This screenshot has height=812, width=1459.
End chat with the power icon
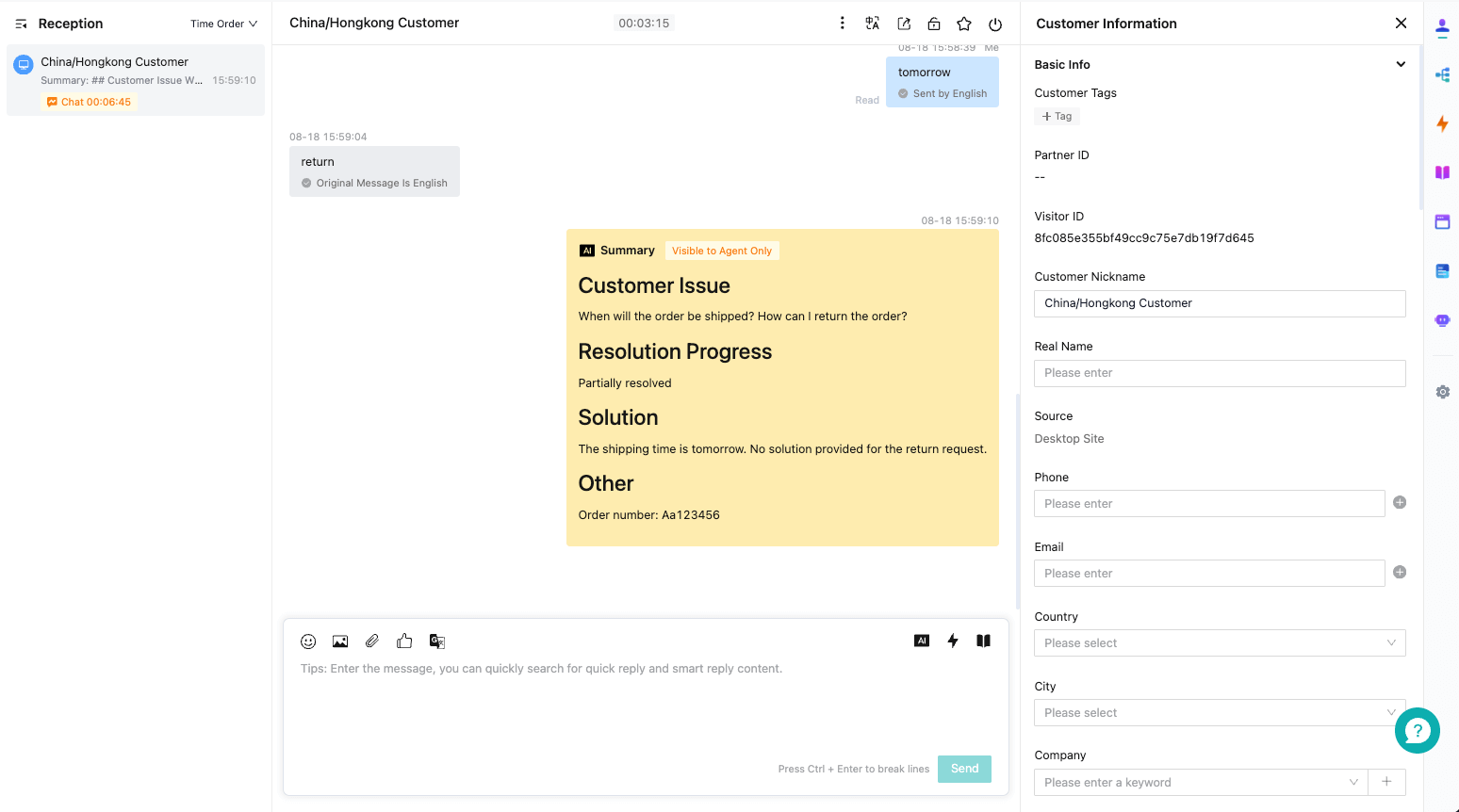995,24
